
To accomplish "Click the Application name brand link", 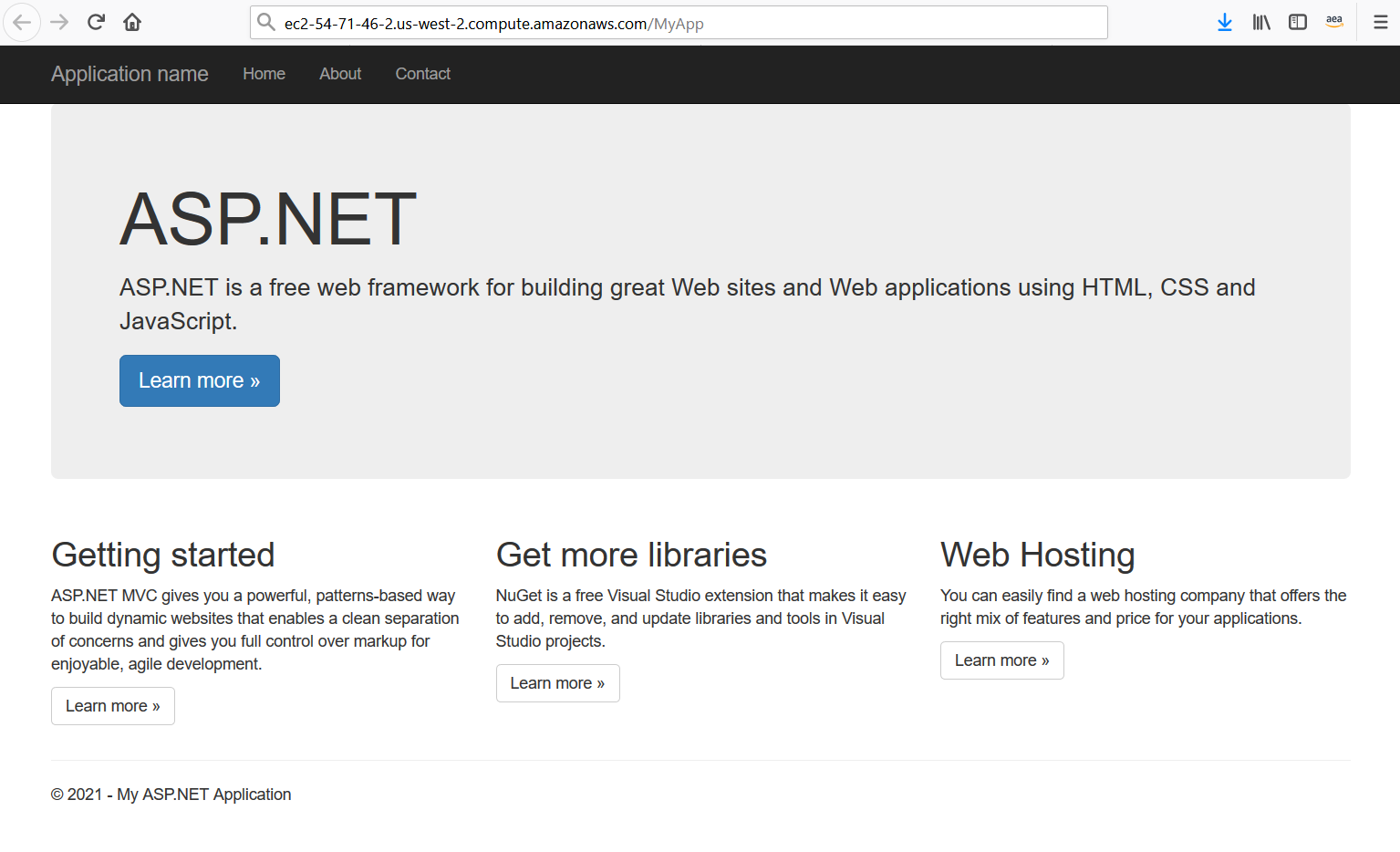I will pyautogui.click(x=130, y=74).
